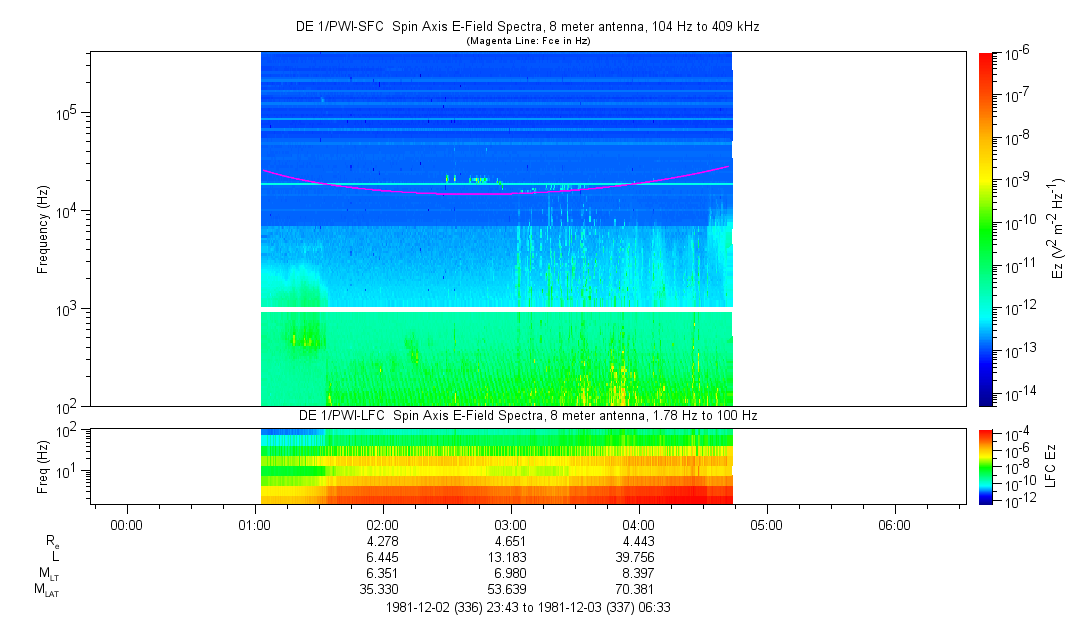
Task: Click the 01:00 time axis tick label
Action: (x=255, y=525)
